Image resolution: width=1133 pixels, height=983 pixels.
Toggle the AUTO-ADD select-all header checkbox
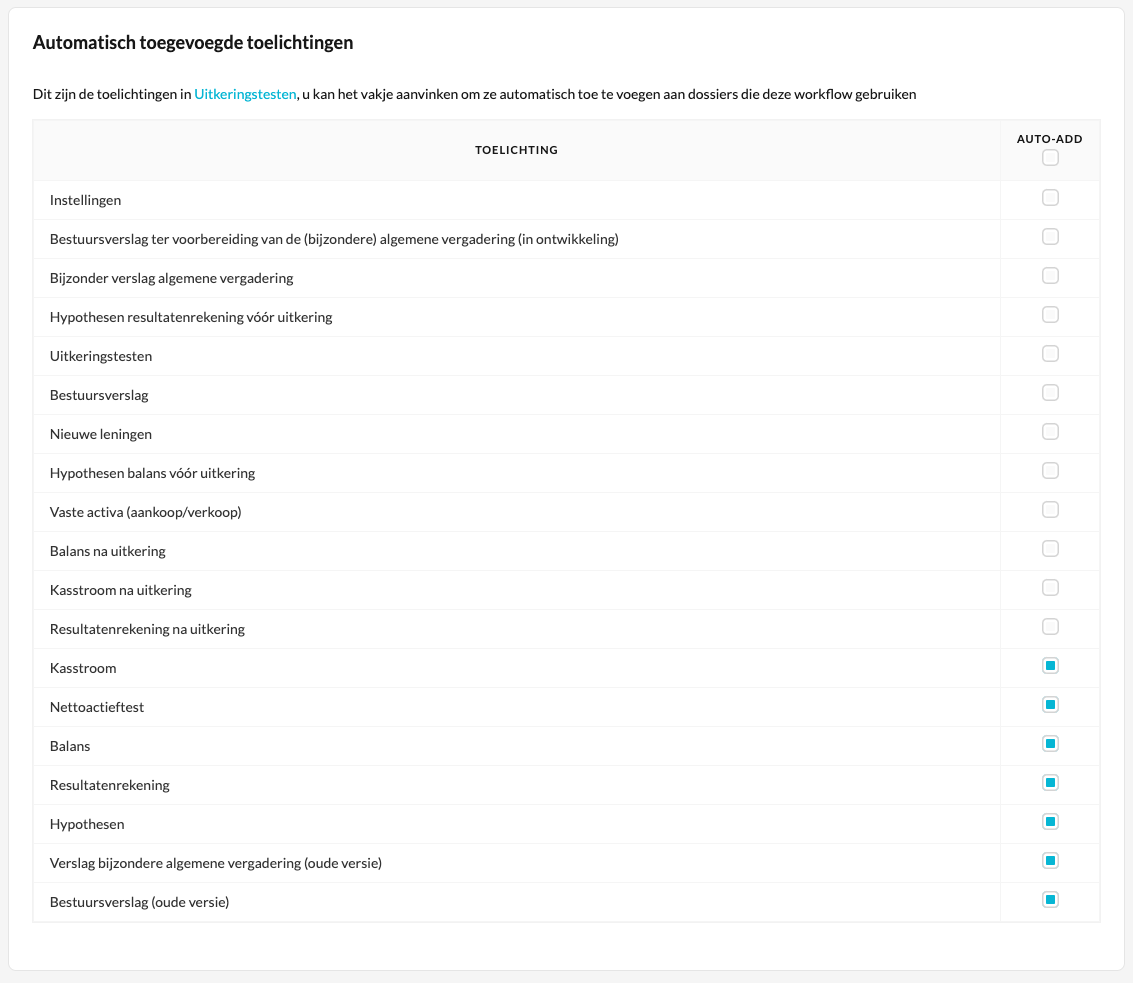click(1050, 158)
